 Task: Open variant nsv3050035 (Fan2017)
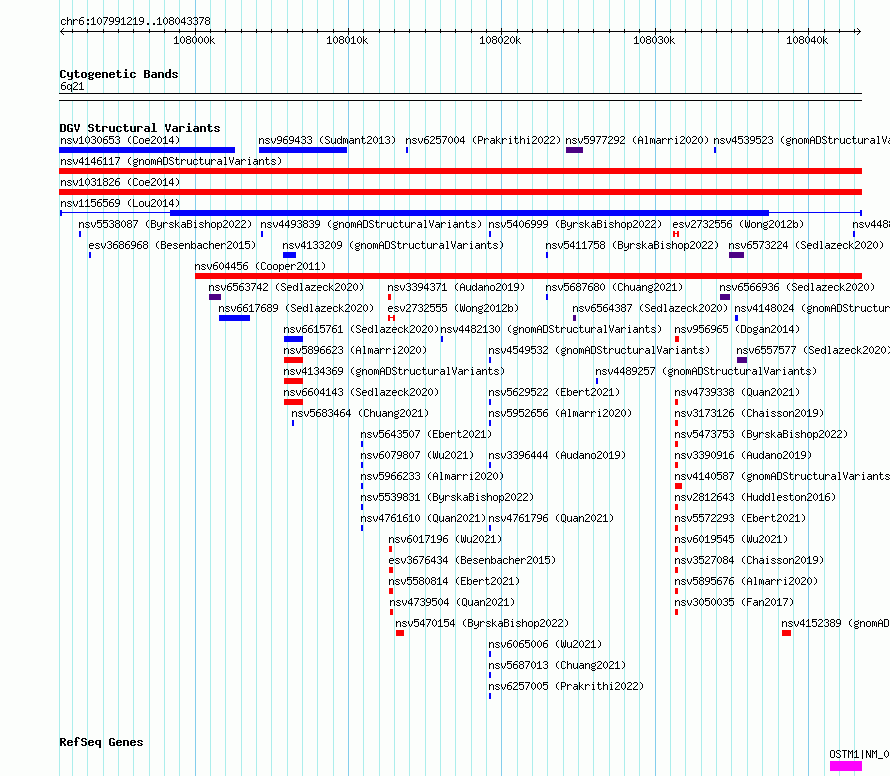click(734, 602)
